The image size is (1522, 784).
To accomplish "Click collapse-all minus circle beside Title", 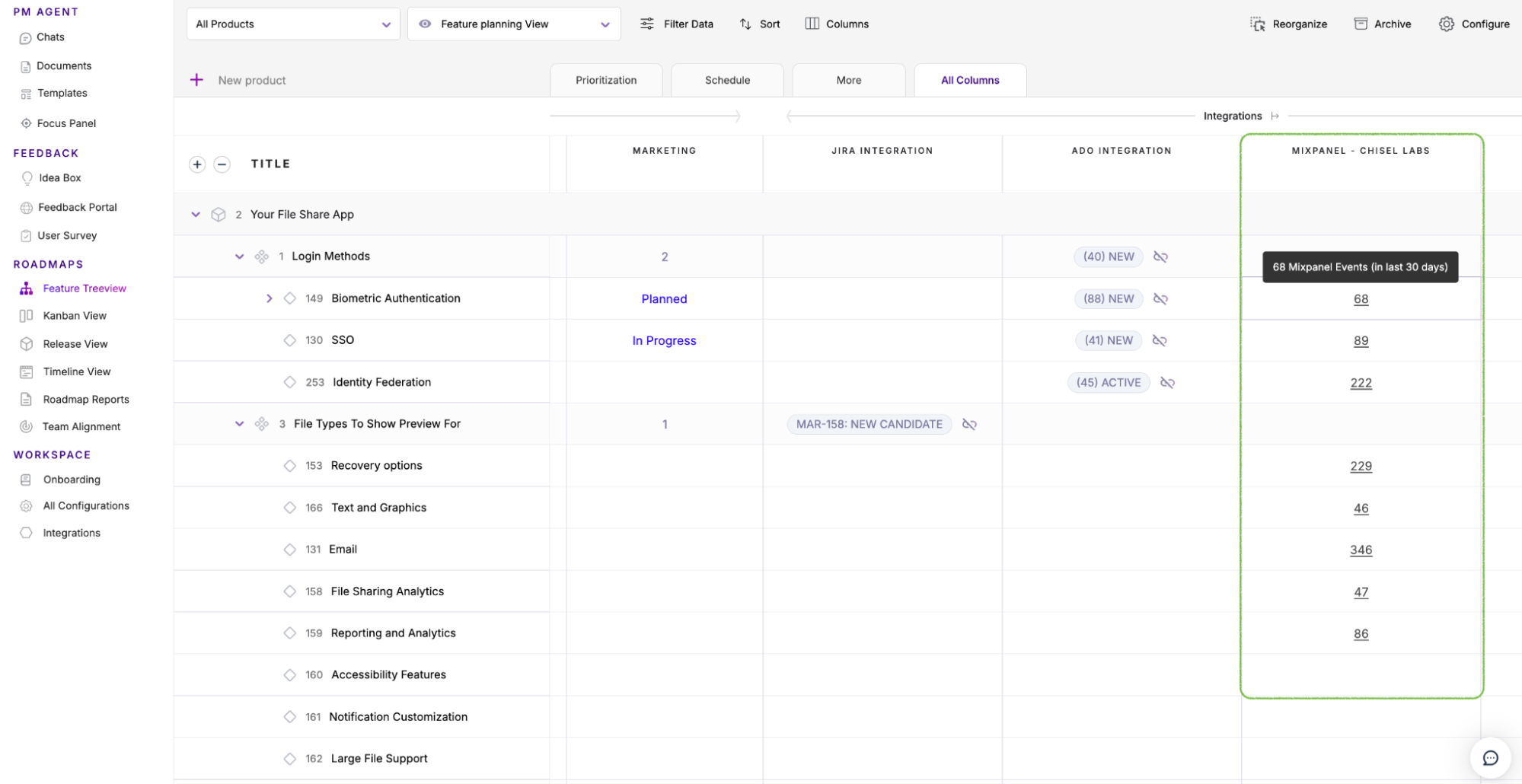I will click(222, 164).
